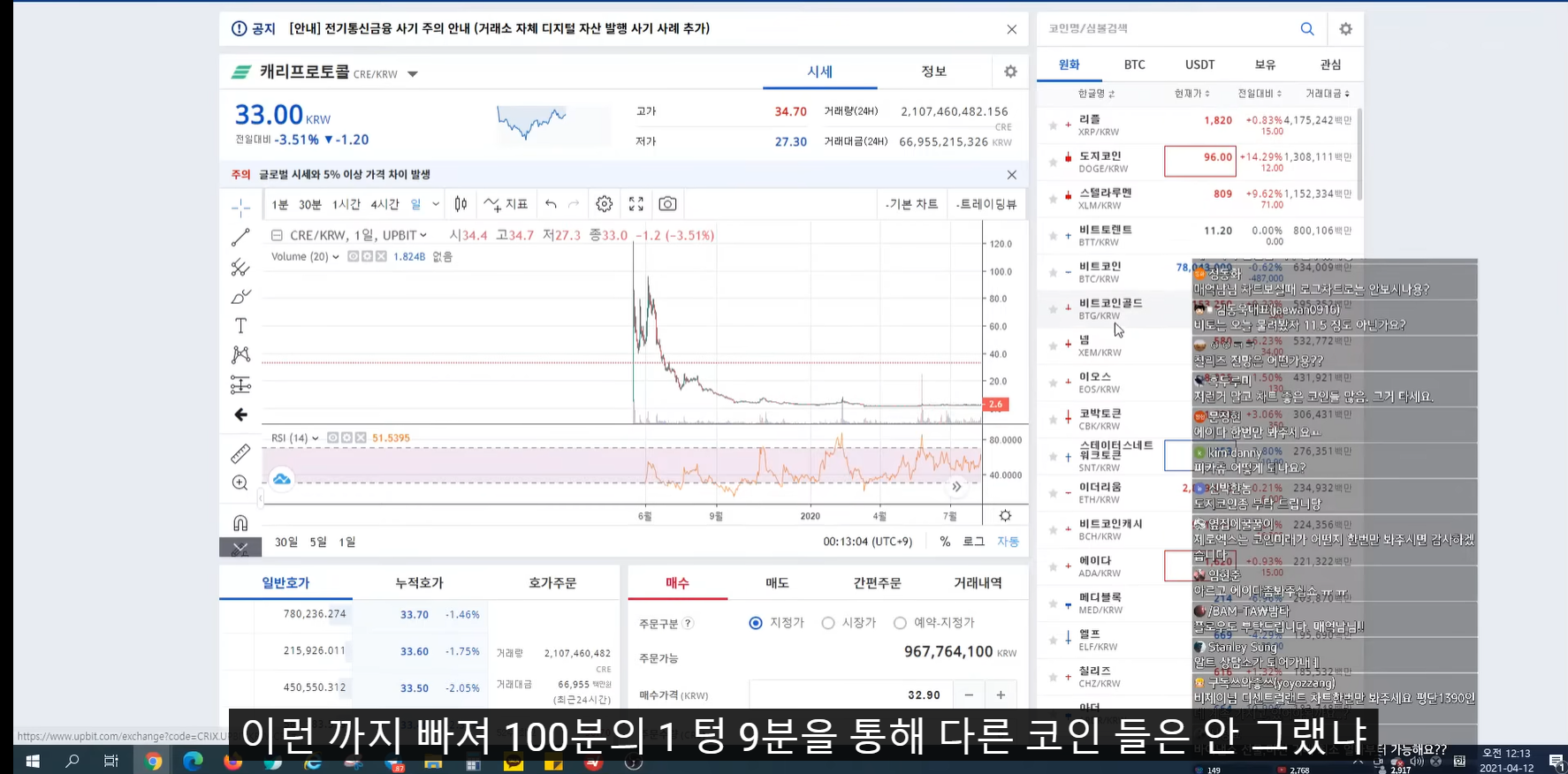
Task: Favorite the 비트토렌트 BTT/KRW star
Action: [x=1053, y=236]
